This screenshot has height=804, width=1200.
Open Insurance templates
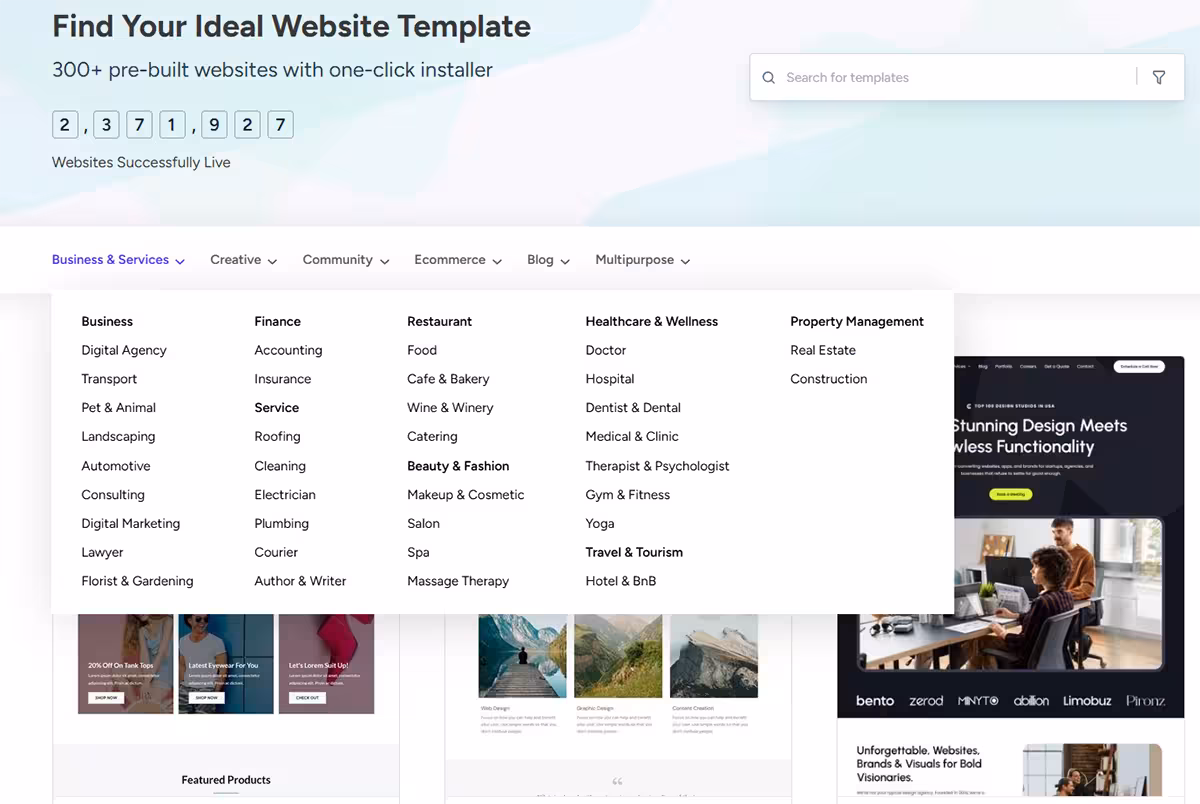[282, 379]
